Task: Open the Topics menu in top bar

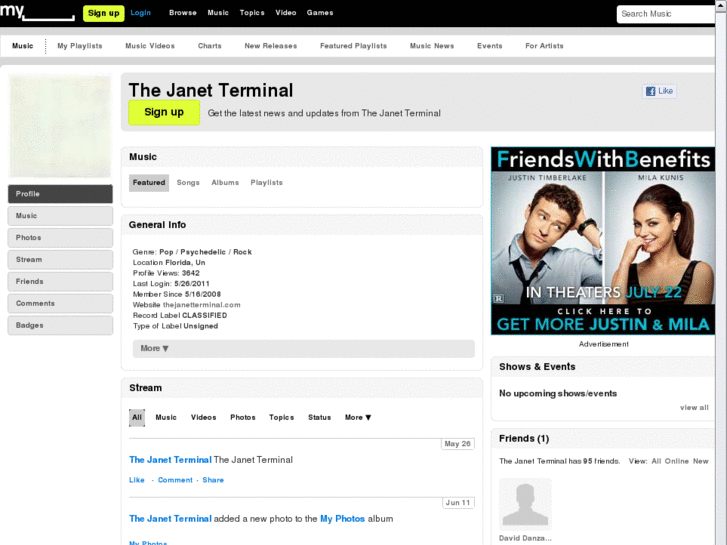Action: pyautogui.click(x=252, y=13)
